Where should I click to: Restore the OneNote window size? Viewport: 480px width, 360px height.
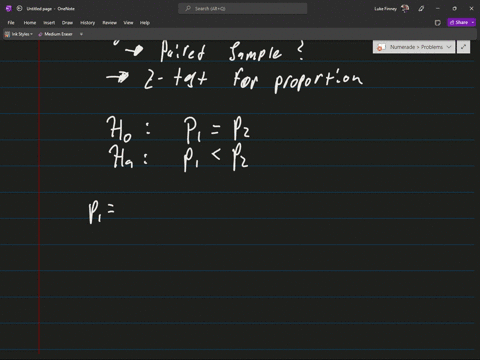click(x=454, y=9)
